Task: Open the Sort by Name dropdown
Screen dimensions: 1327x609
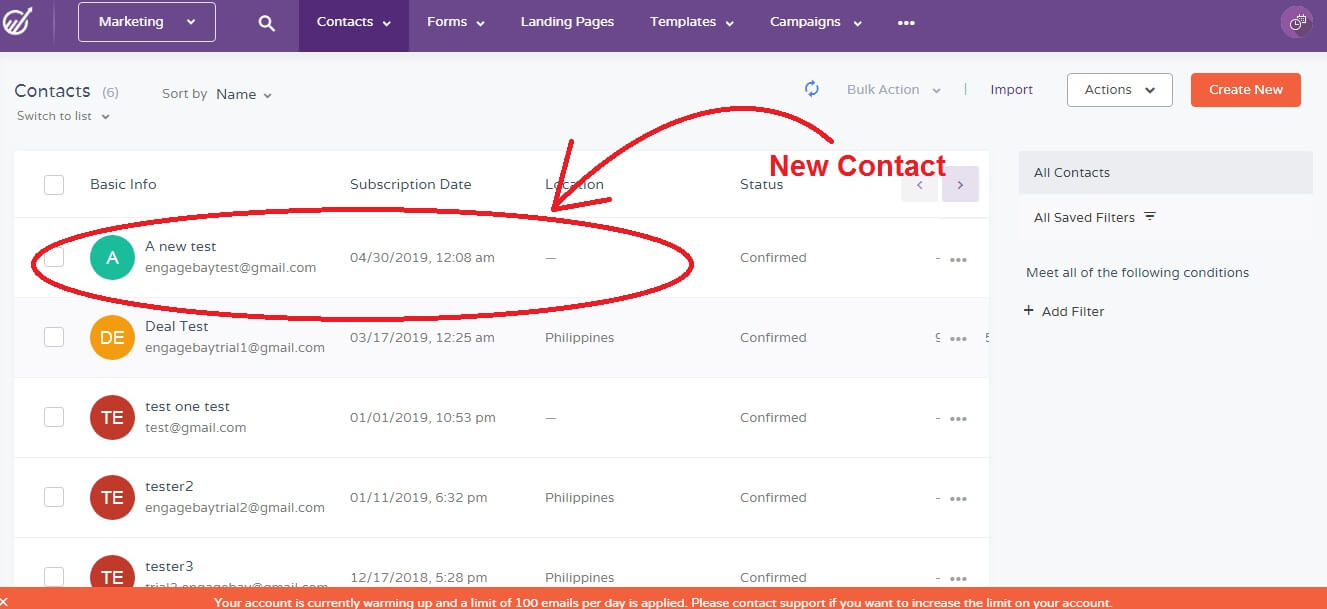Action: click(x=240, y=94)
